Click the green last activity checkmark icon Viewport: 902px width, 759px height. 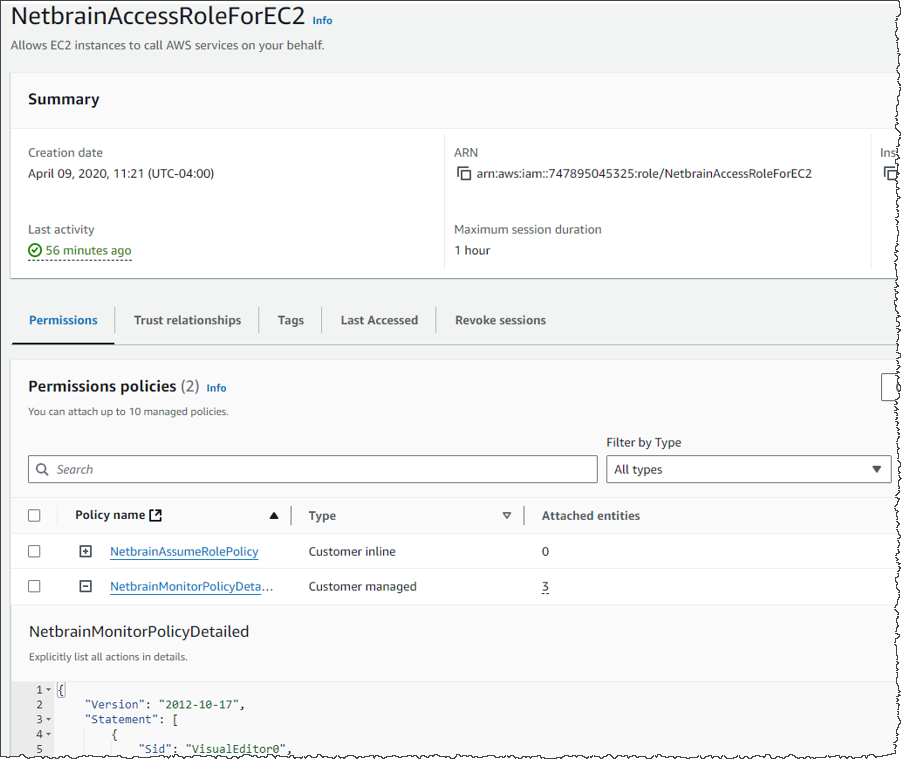35,251
